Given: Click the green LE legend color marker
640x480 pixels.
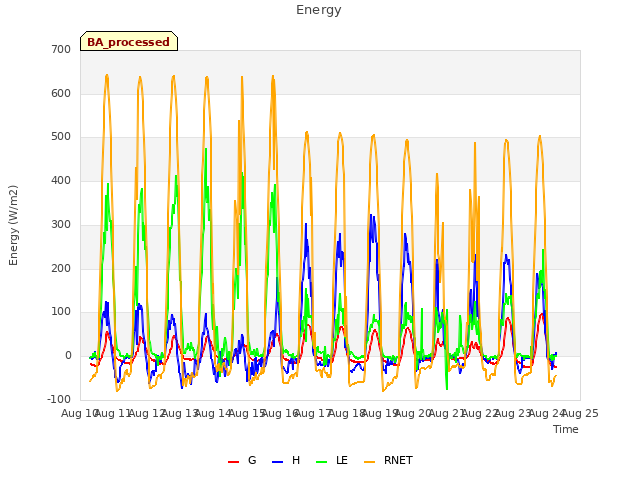Looking at the screenshot, I should click(x=322, y=462).
